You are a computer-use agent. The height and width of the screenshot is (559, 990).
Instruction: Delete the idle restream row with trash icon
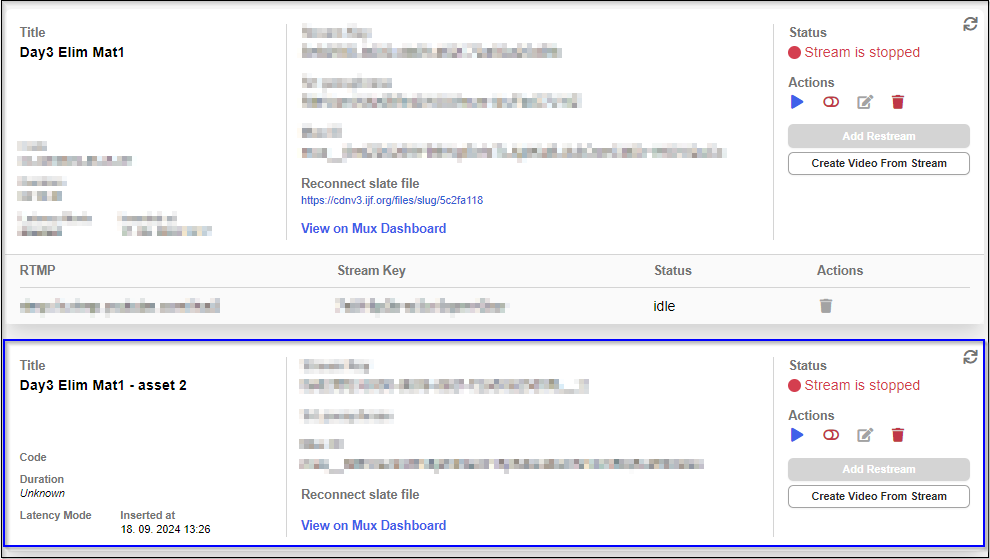tap(826, 306)
